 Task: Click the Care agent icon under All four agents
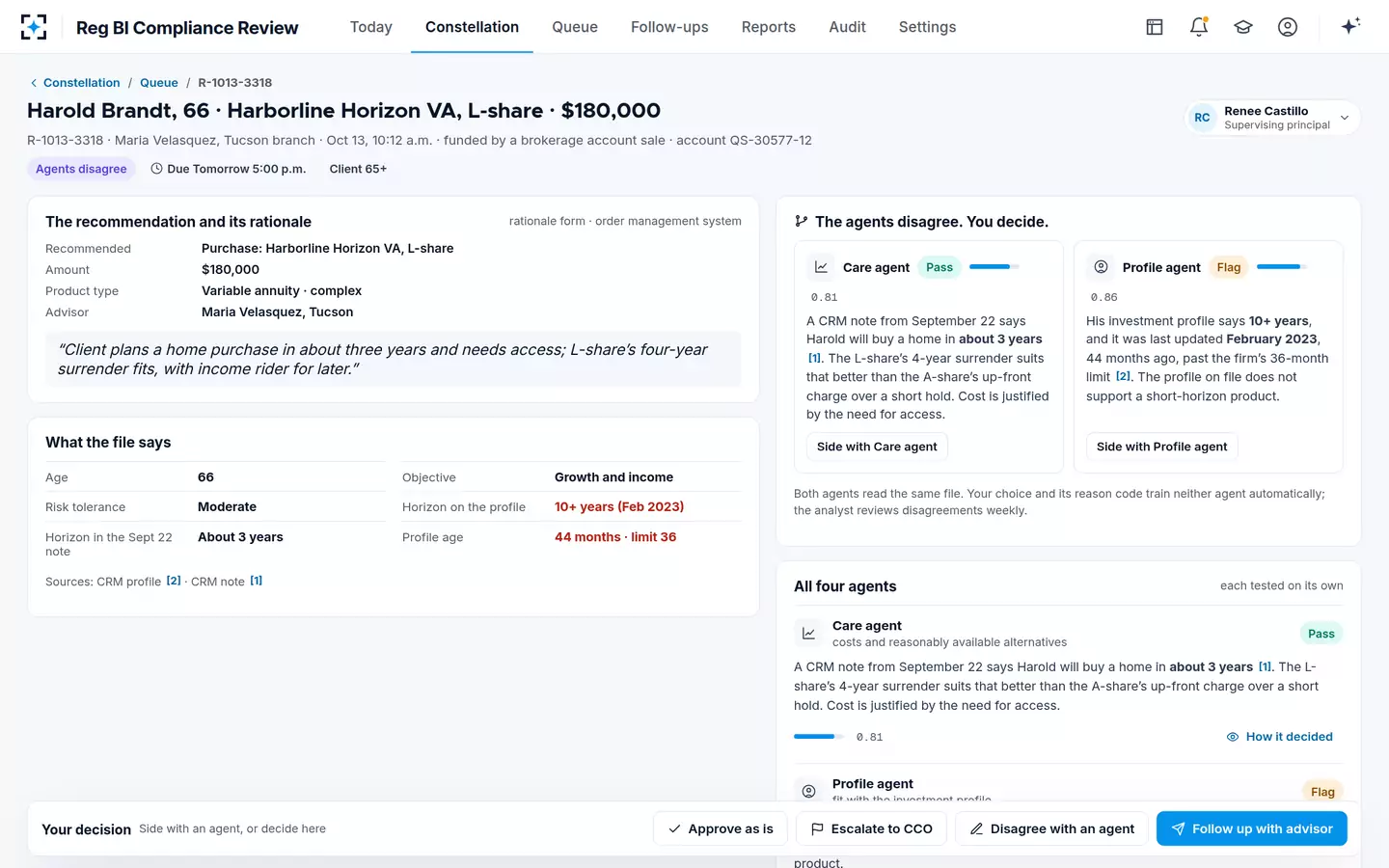coord(808,634)
